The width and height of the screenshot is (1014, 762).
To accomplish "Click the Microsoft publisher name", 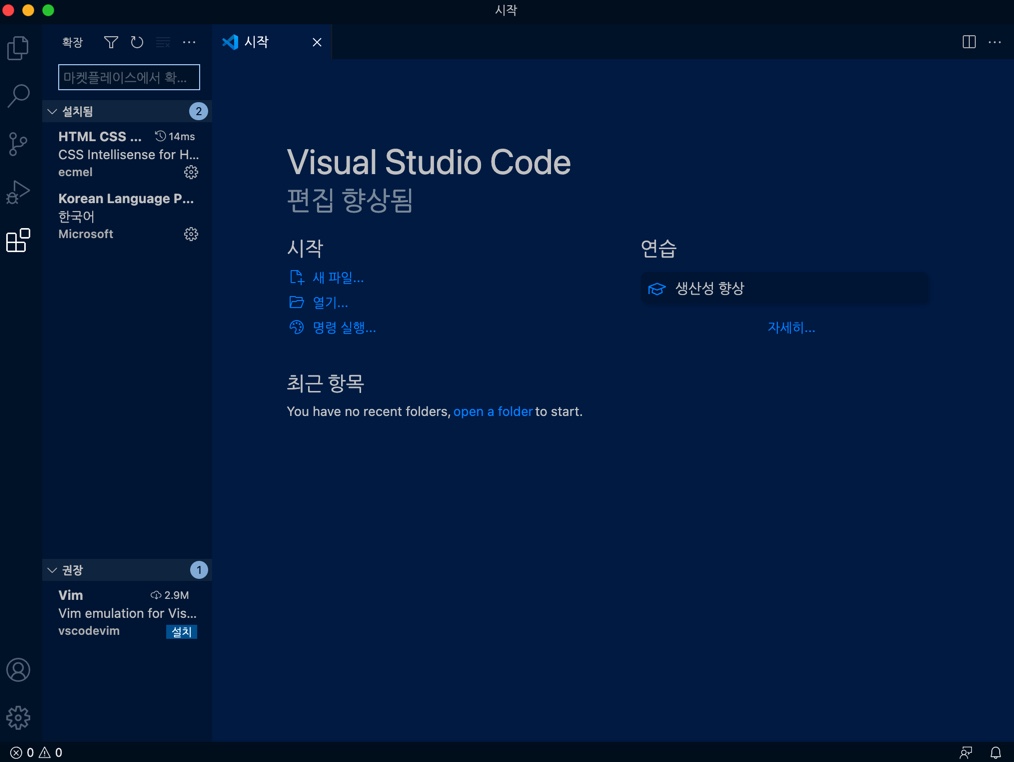I will (85, 234).
